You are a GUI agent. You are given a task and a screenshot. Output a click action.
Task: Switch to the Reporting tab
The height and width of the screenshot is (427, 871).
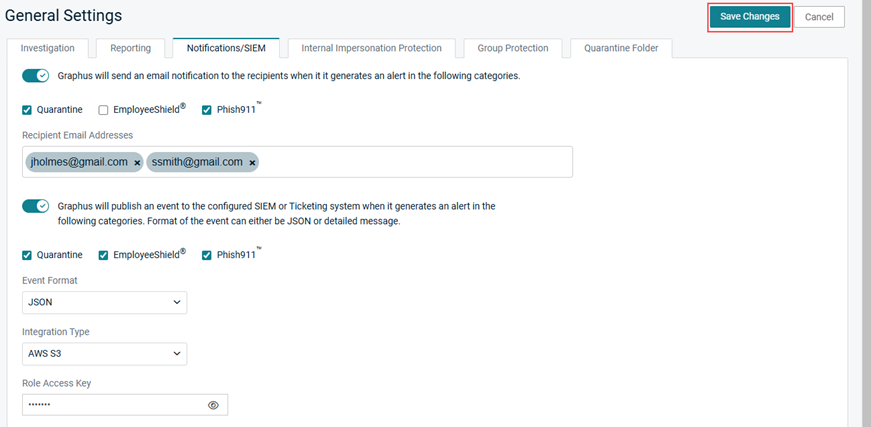coord(131,48)
